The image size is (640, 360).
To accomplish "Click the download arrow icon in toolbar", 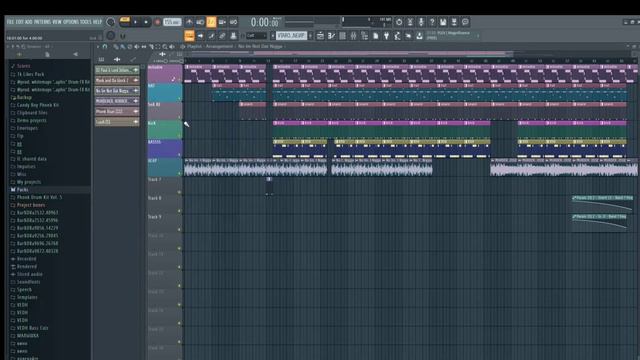I will tap(419, 36).
